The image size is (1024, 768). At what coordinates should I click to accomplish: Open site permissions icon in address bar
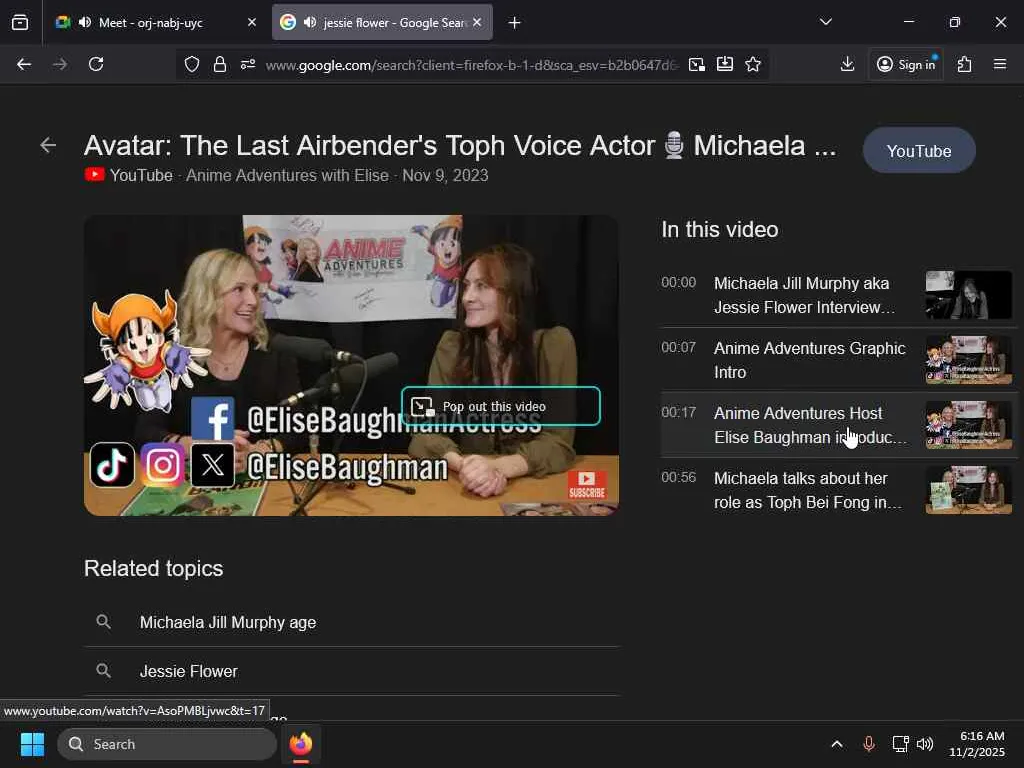coord(248,64)
